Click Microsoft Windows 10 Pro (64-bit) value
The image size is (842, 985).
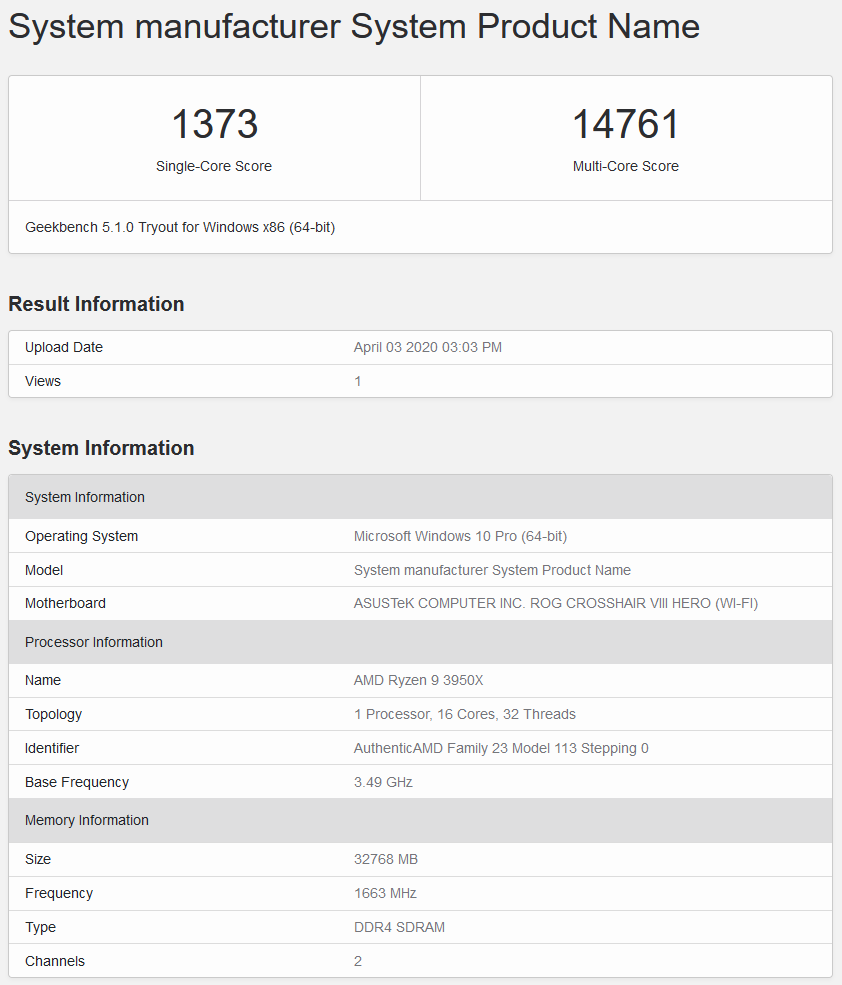pyautogui.click(x=460, y=536)
